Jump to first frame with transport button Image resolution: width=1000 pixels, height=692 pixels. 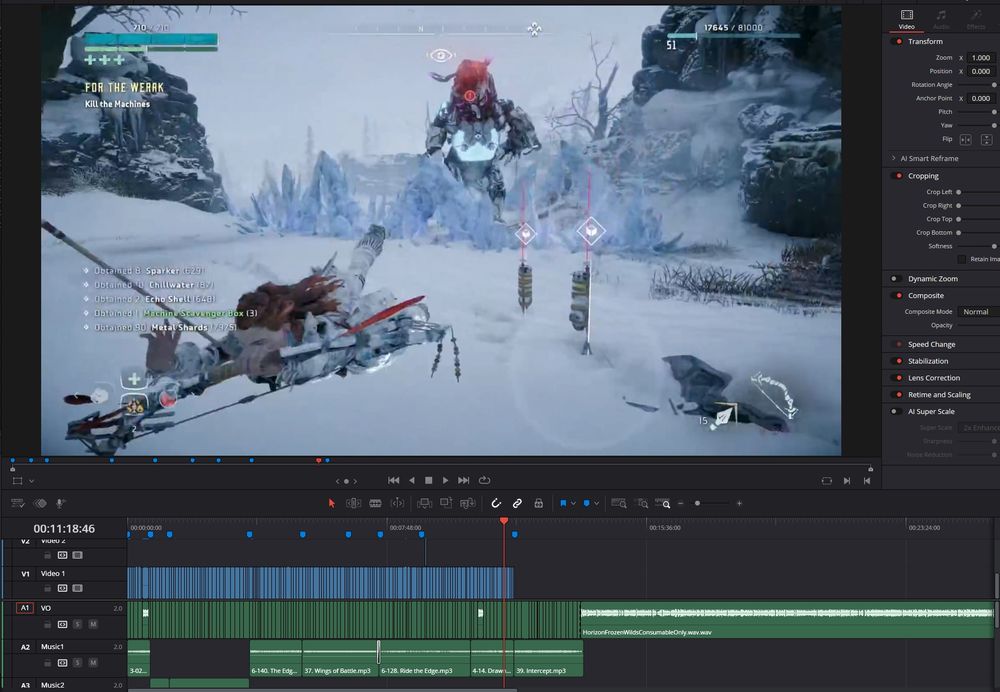[x=394, y=480]
